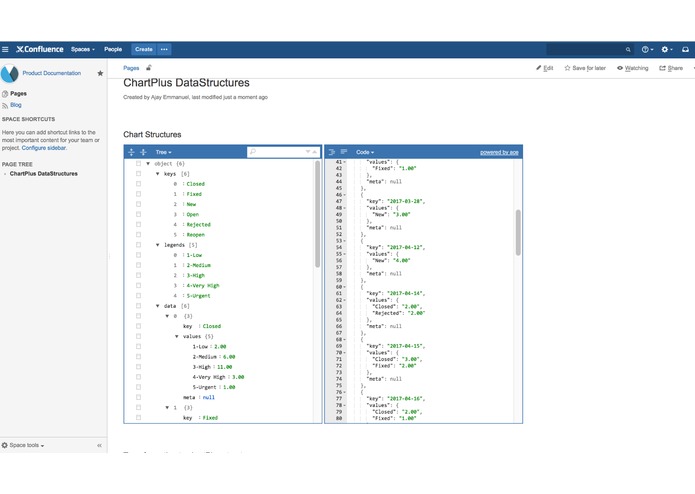Select the row handle box beside 'data [6]'
Image resolution: width=695 pixels, height=494 pixels.
click(x=138, y=306)
